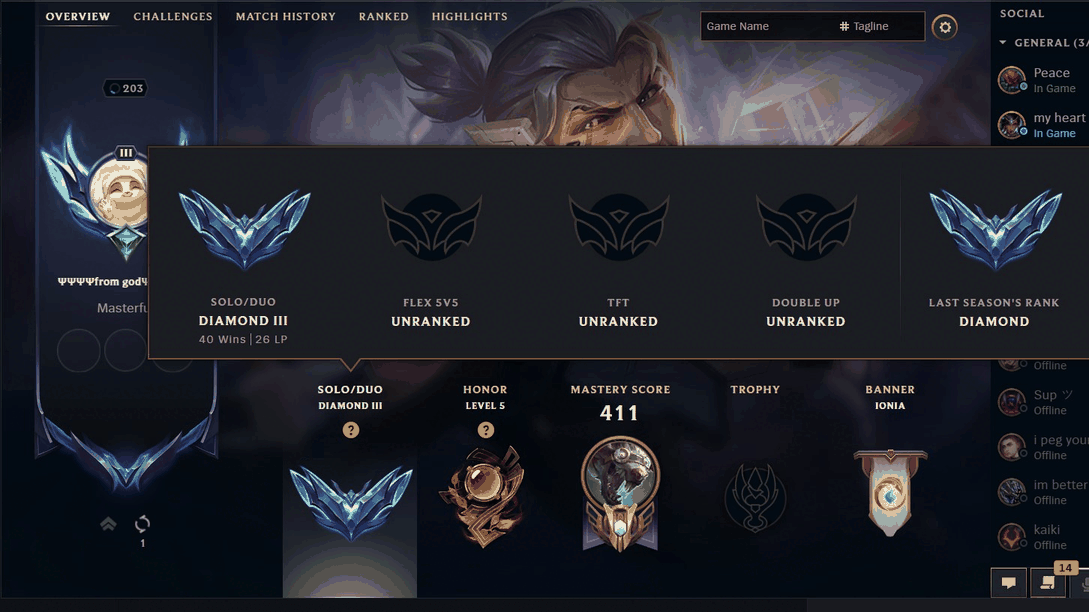1089x612 pixels.
Task: Collapse the General friends group
Action: pos(1003,42)
